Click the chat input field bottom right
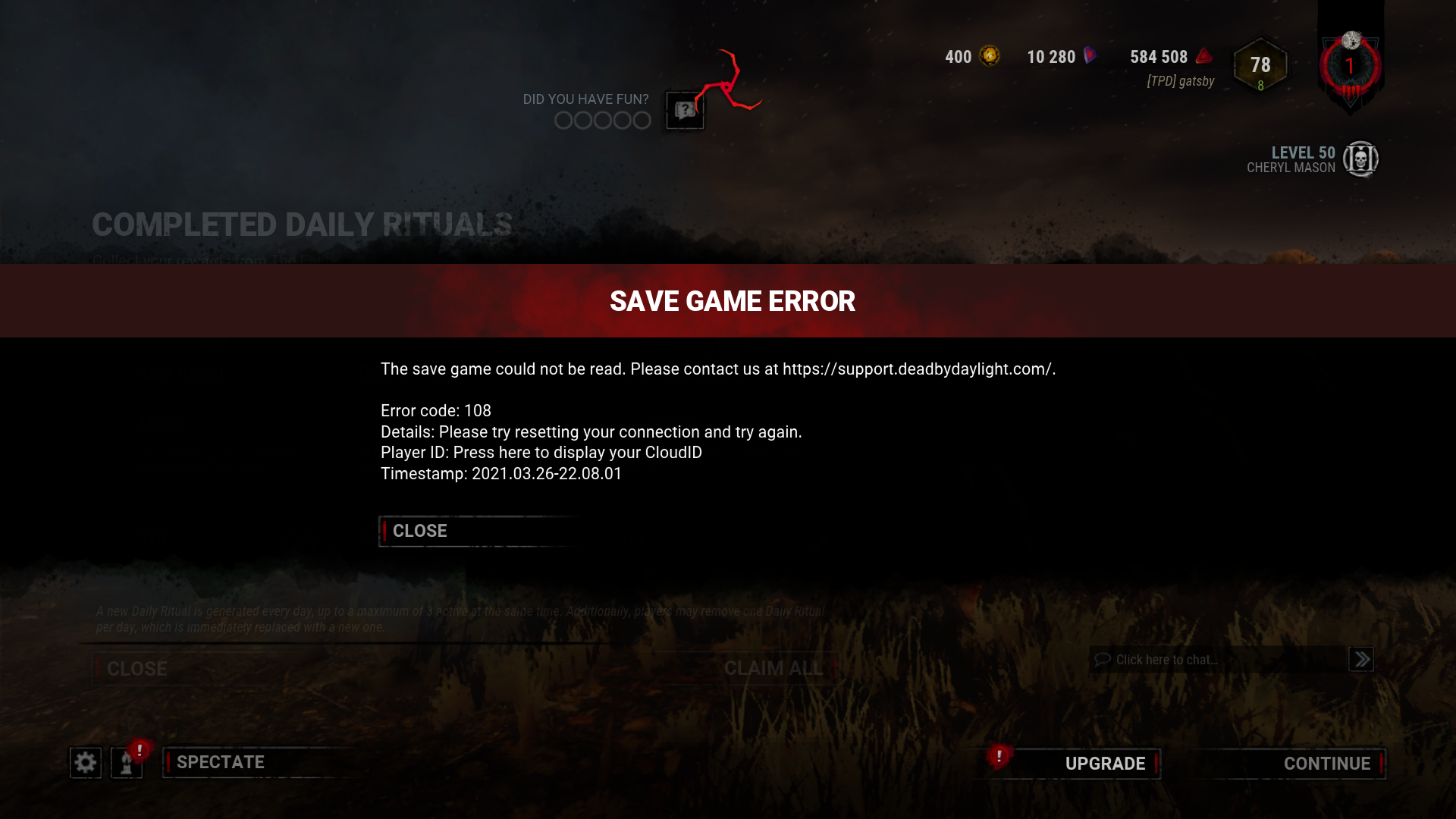Screen dimensions: 1456x819 1218,660
